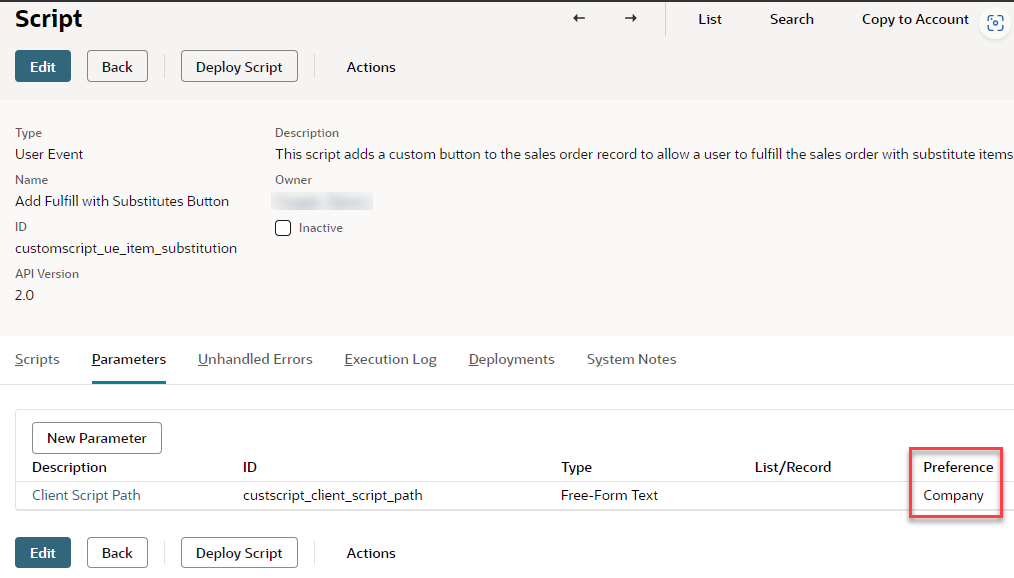Toggle the Inactive checkbox
The image size is (1014, 578).
tap(283, 228)
